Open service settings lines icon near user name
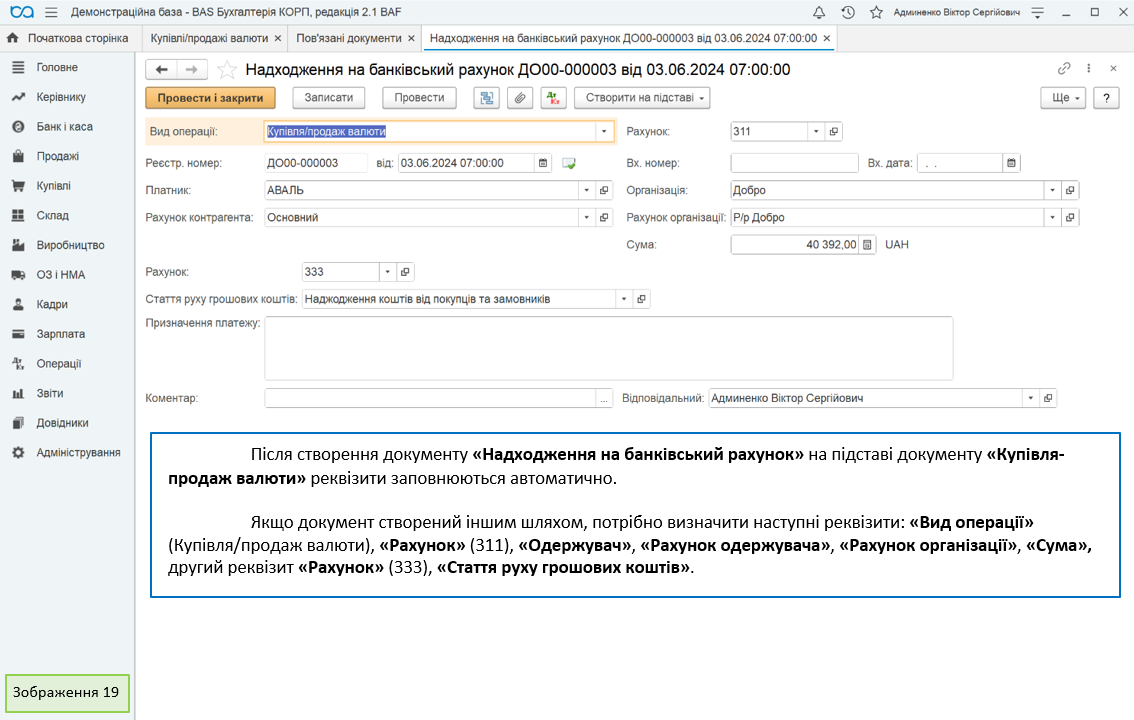This screenshot has width=1134, height=720. coord(1037,12)
